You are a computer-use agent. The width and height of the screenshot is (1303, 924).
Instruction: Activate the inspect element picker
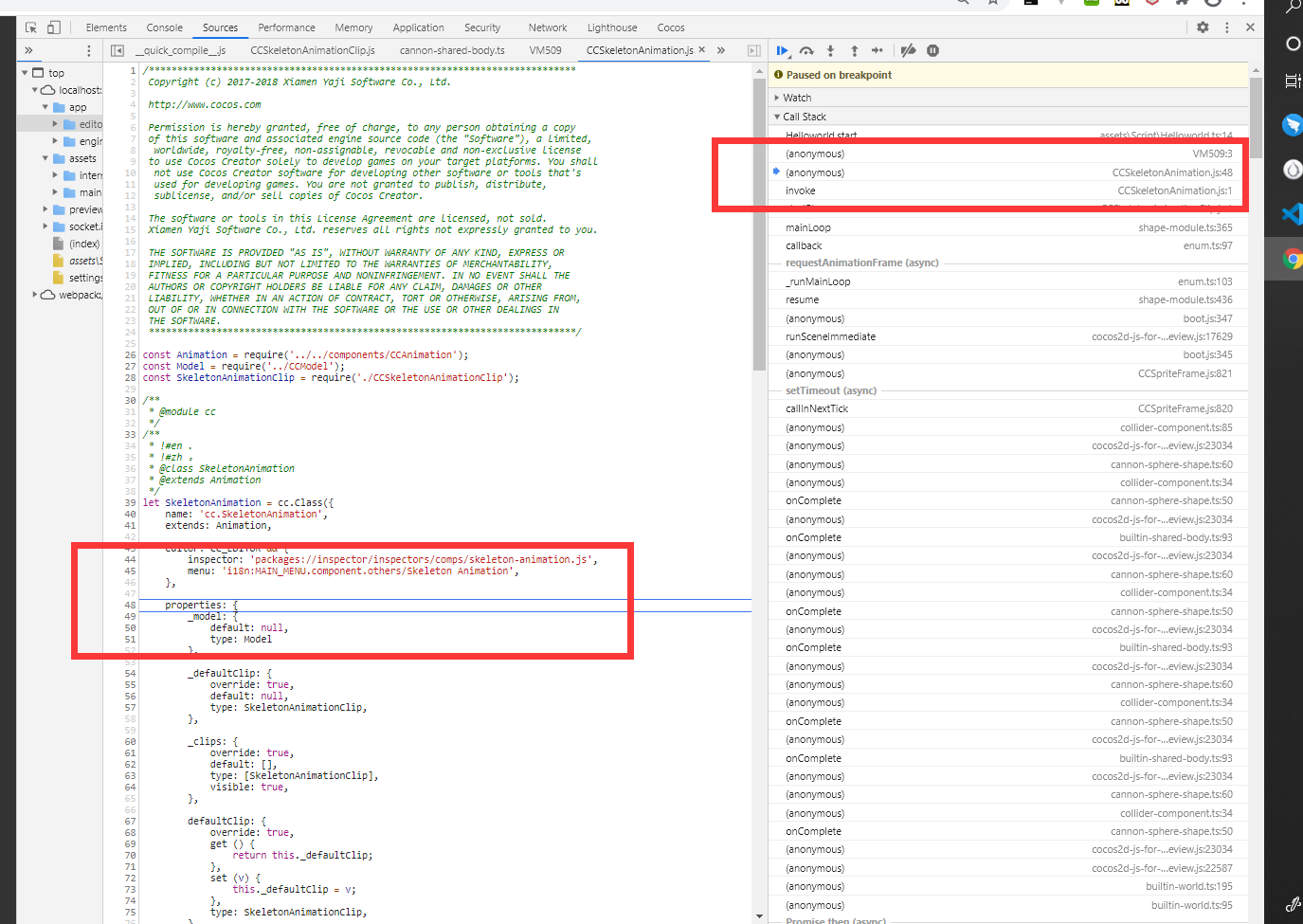31,27
